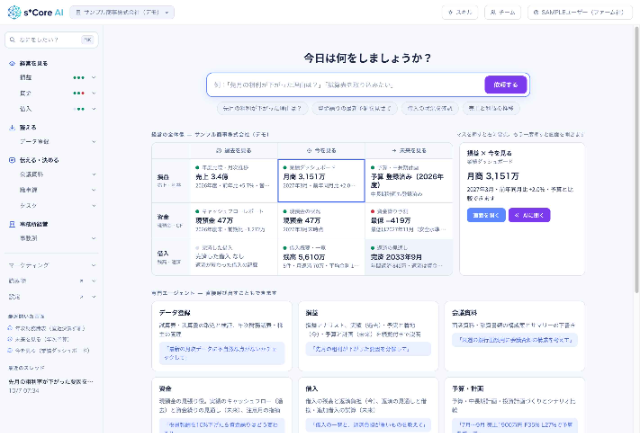Expand the 会議資料 sidebar item
Screen dimensions: 640x433
coord(94,174)
